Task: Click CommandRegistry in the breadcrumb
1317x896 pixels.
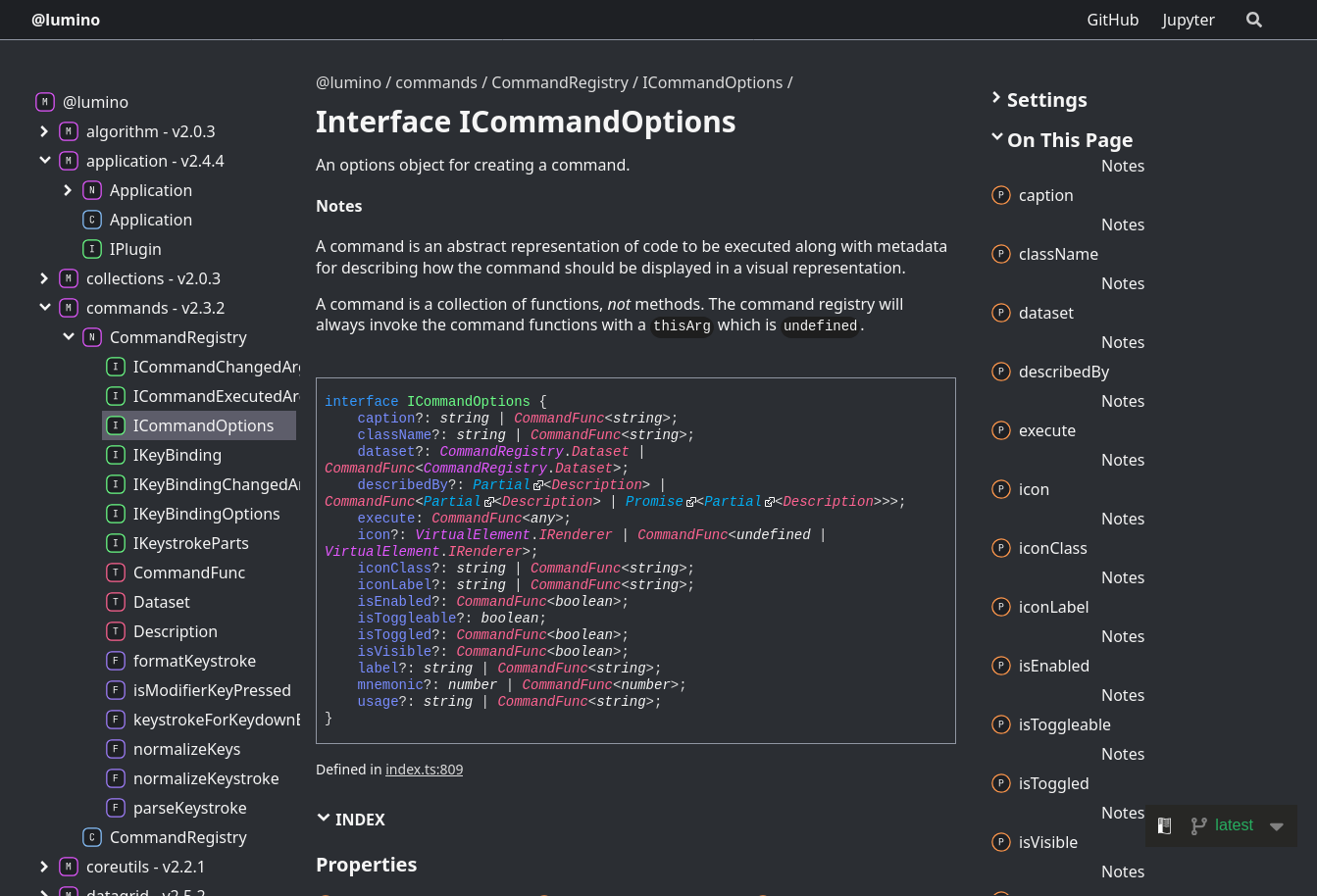Action: point(560,82)
